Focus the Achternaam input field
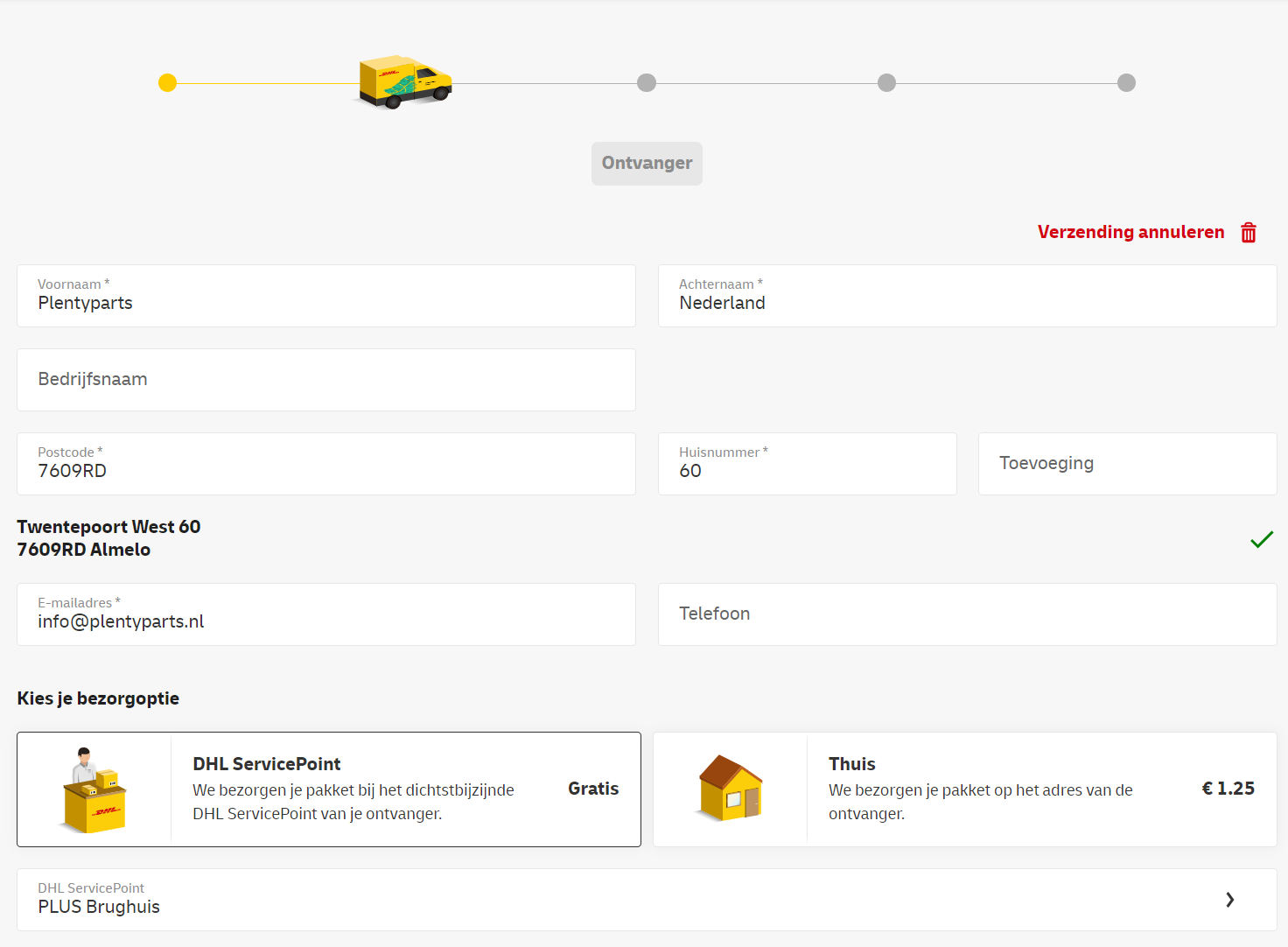 point(967,296)
